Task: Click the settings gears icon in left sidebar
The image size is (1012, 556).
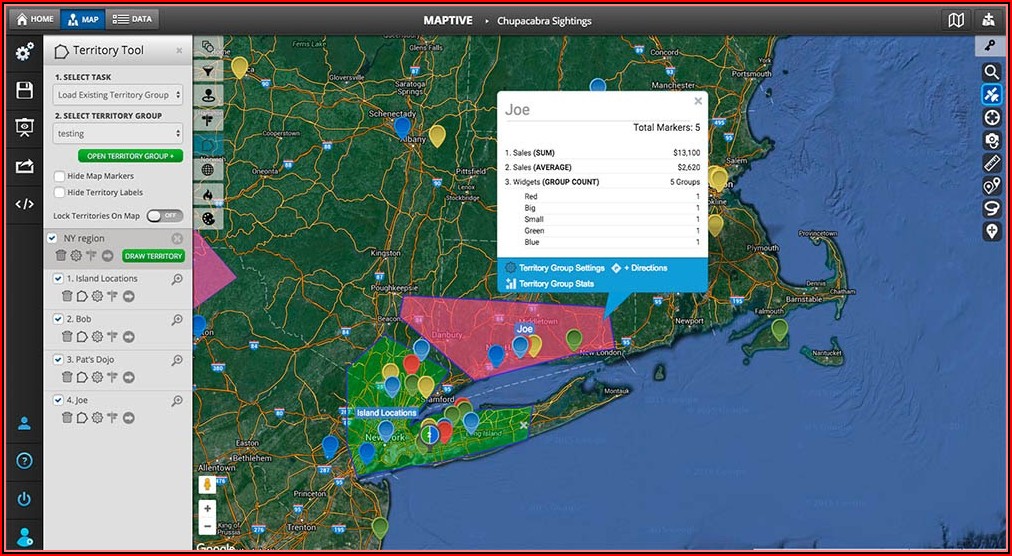Action: 24,52
